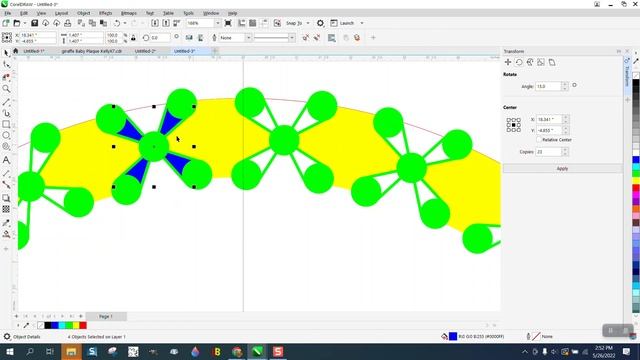Select the Zoom magnifier tool
This screenshot has height=360, width=640.
(x=6, y=89)
